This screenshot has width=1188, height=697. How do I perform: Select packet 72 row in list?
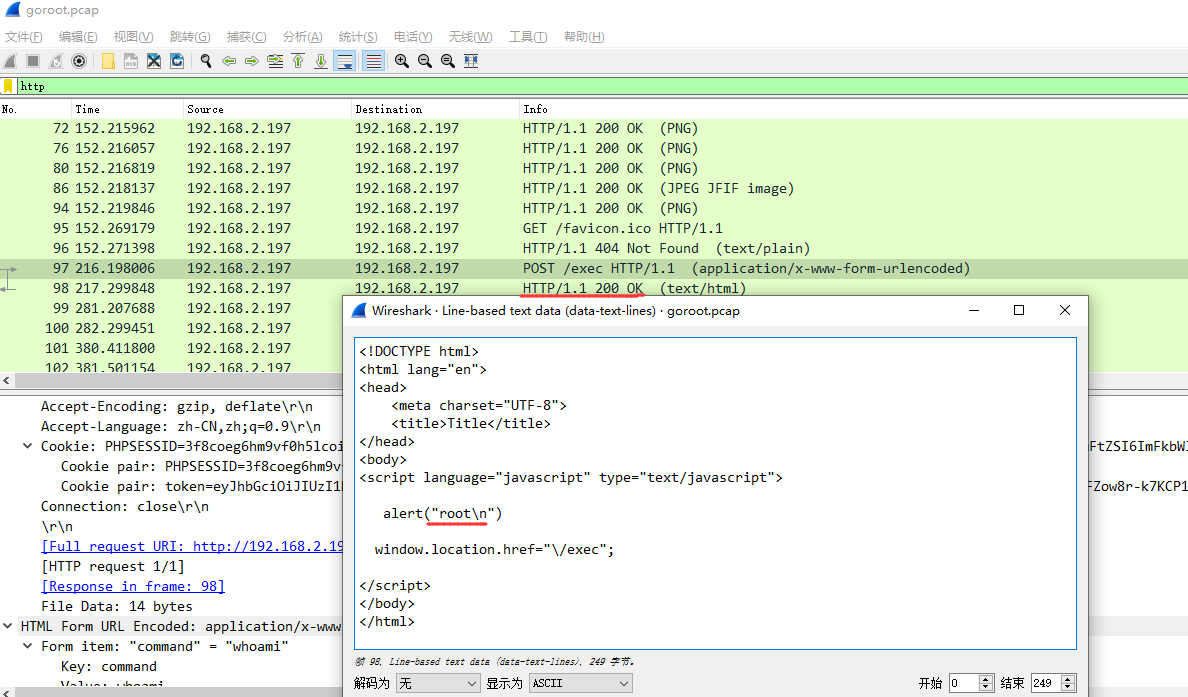tap(594, 128)
